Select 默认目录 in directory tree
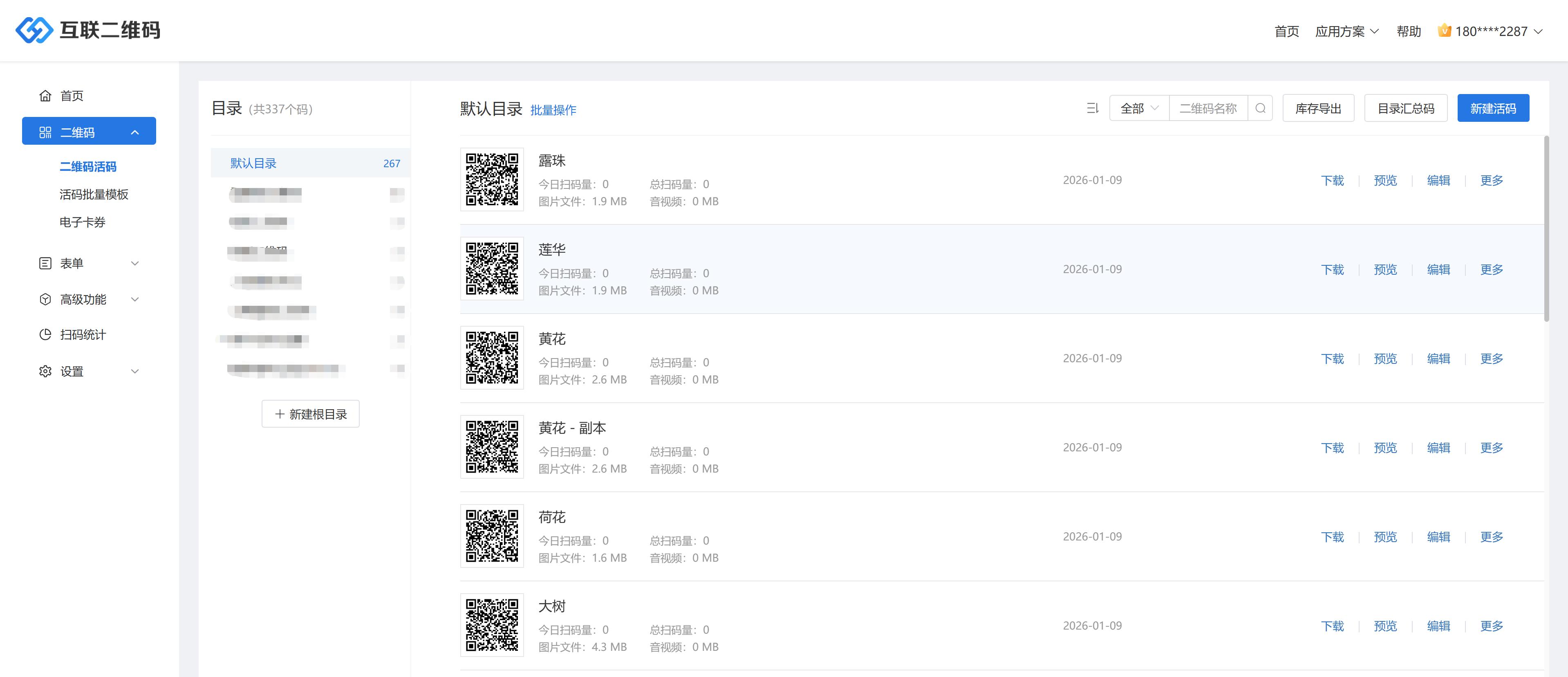Screen dimensions: 1568x677 tap(253, 163)
